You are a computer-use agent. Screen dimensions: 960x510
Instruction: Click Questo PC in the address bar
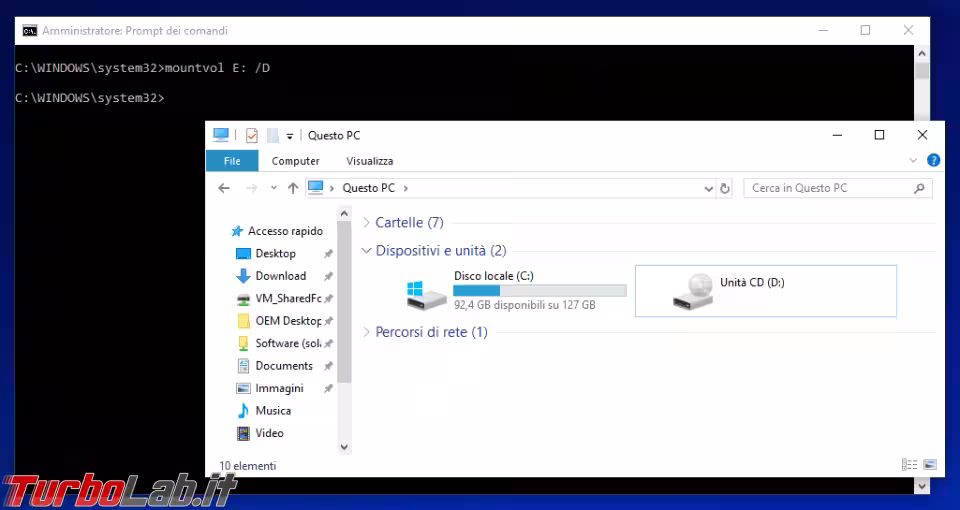point(369,188)
